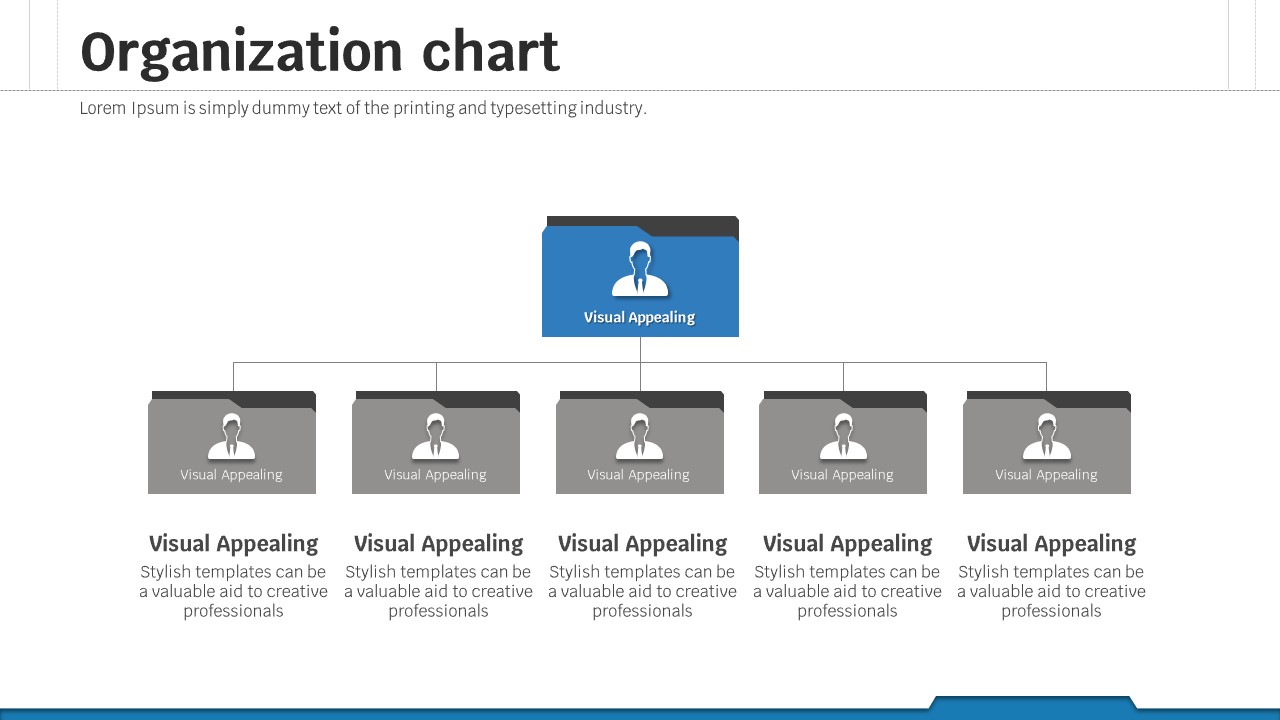The height and width of the screenshot is (720, 1280).
Task: Click the person icon in the fourth gray folder
Action: 843,437
